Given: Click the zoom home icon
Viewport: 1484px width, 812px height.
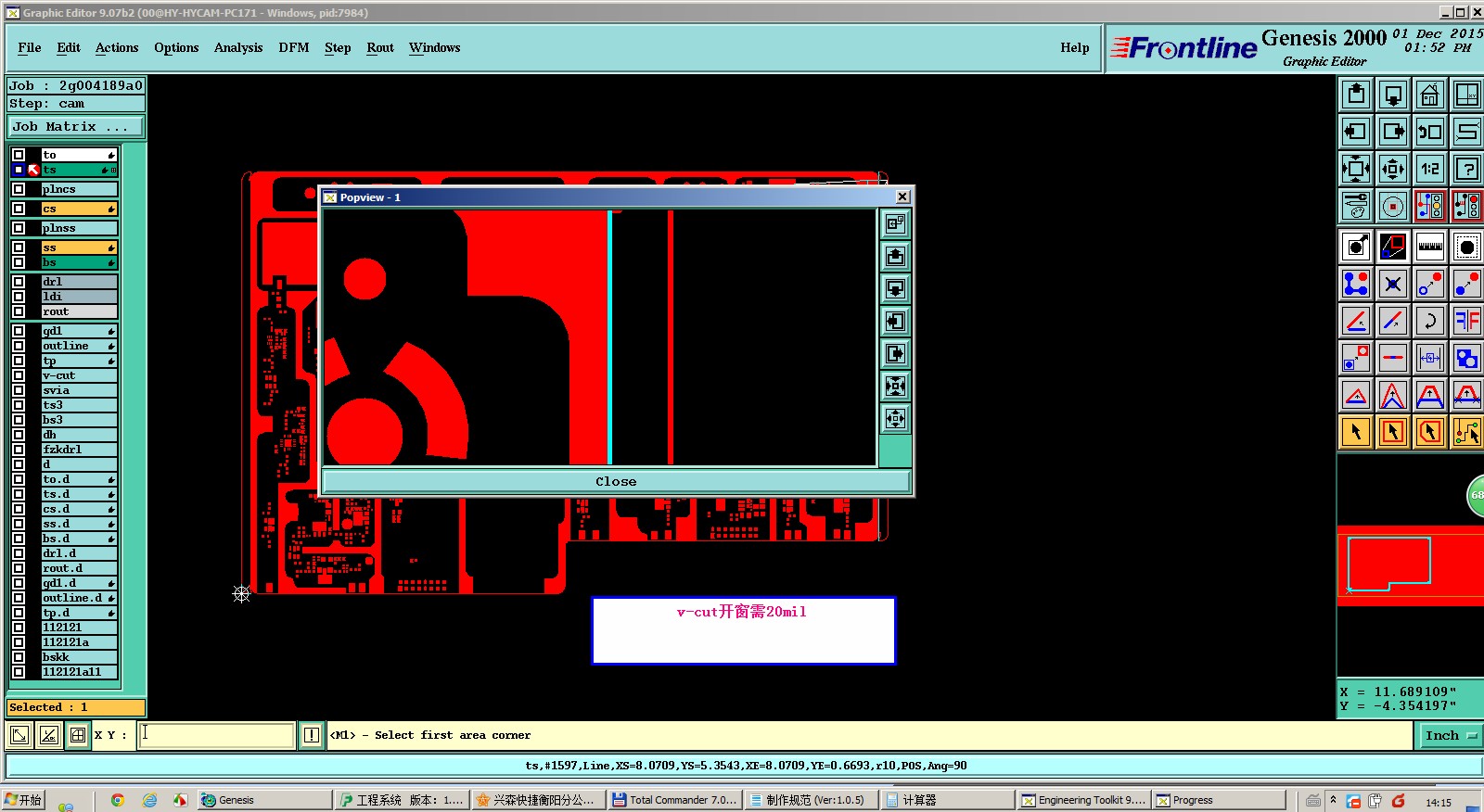Looking at the screenshot, I should [x=1430, y=95].
